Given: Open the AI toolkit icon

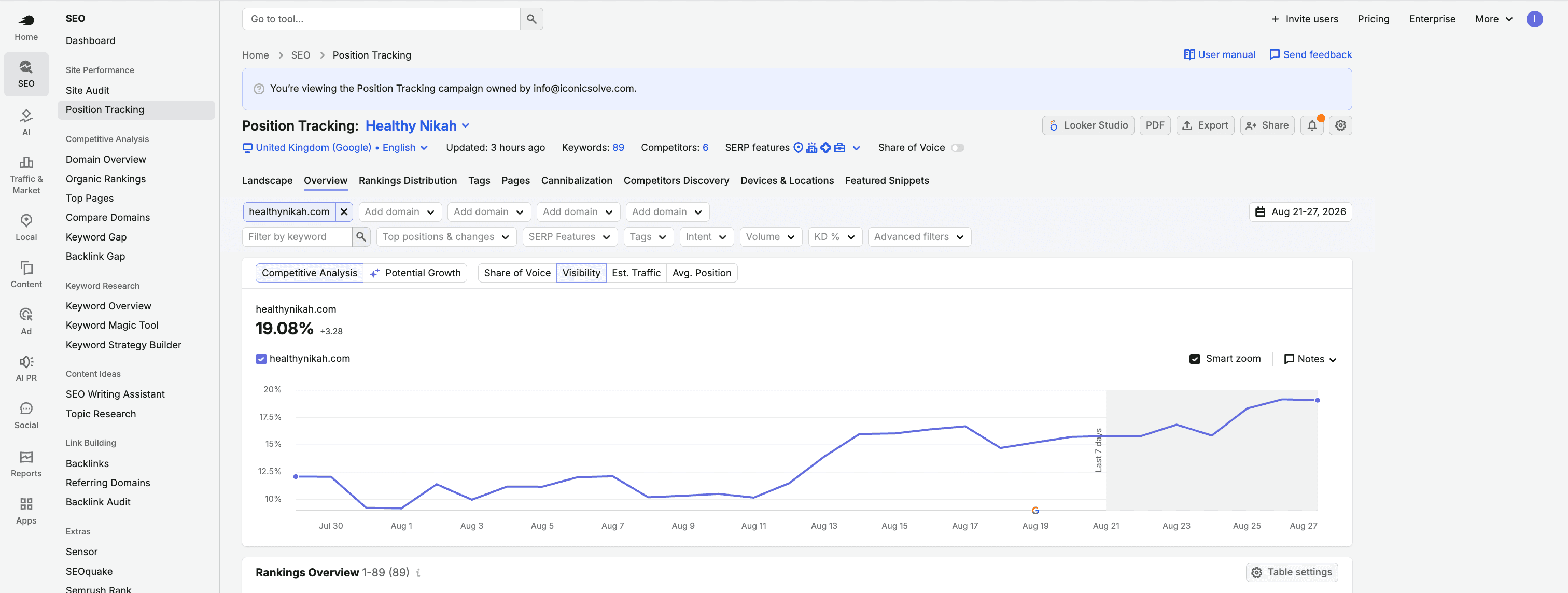Looking at the screenshot, I should click(x=26, y=122).
